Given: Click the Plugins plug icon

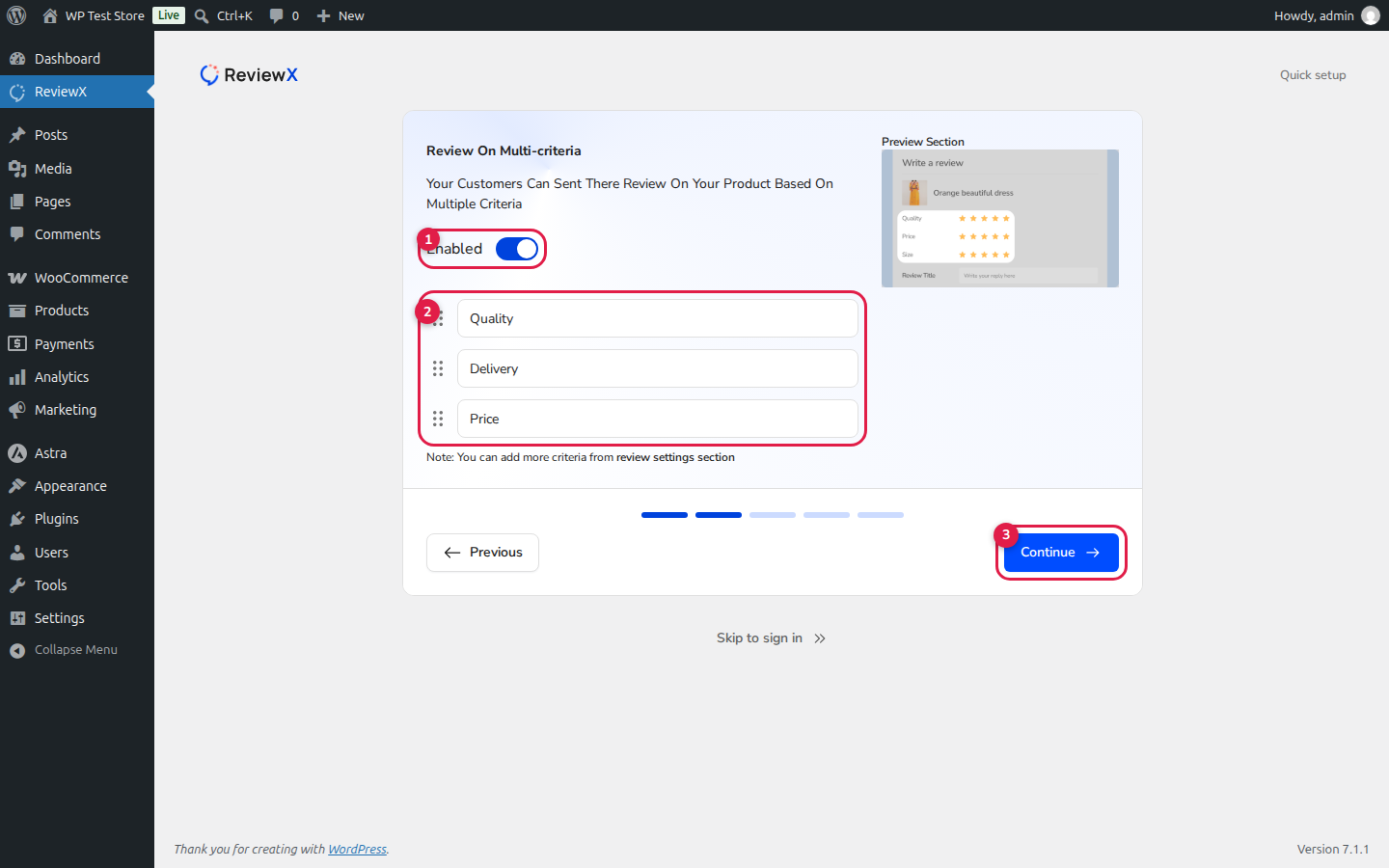Looking at the screenshot, I should click(x=17, y=519).
